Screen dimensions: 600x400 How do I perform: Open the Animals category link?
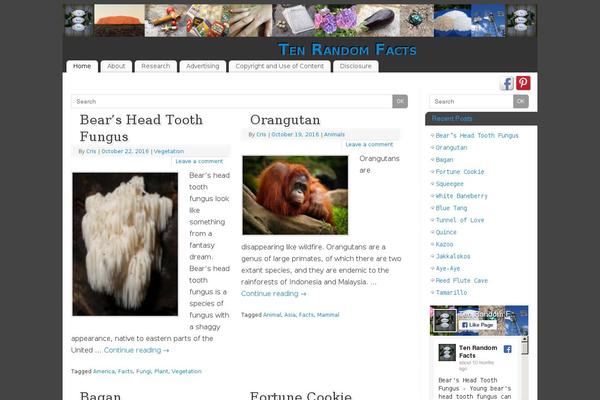(334, 134)
